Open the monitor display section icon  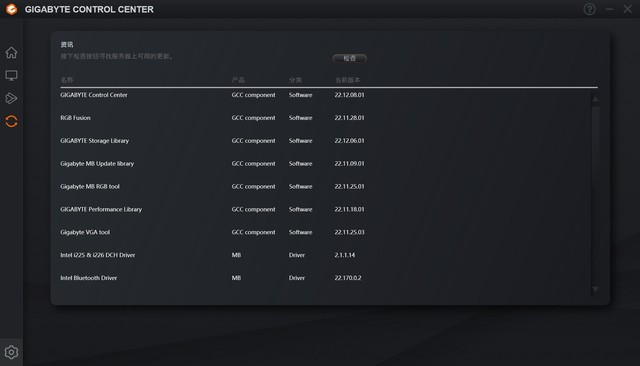point(11,75)
